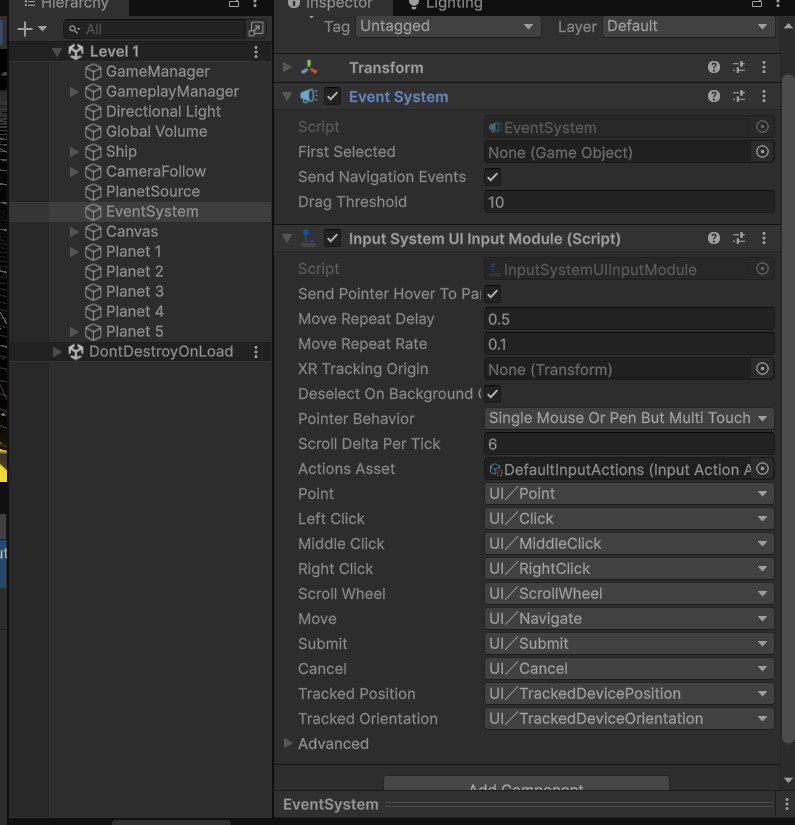The width and height of the screenshot is (795, 825).
Task: Open the Layer Default dropdown
Action: tap(687, 26)
